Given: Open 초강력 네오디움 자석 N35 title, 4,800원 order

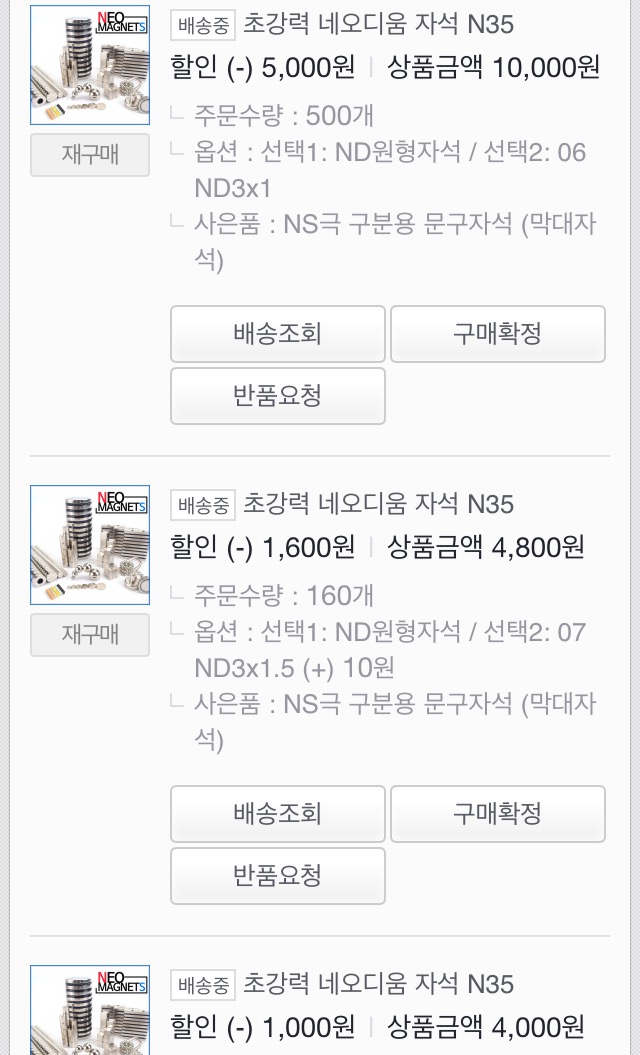Looking at the screenshot, I should [x=378, y=504].
